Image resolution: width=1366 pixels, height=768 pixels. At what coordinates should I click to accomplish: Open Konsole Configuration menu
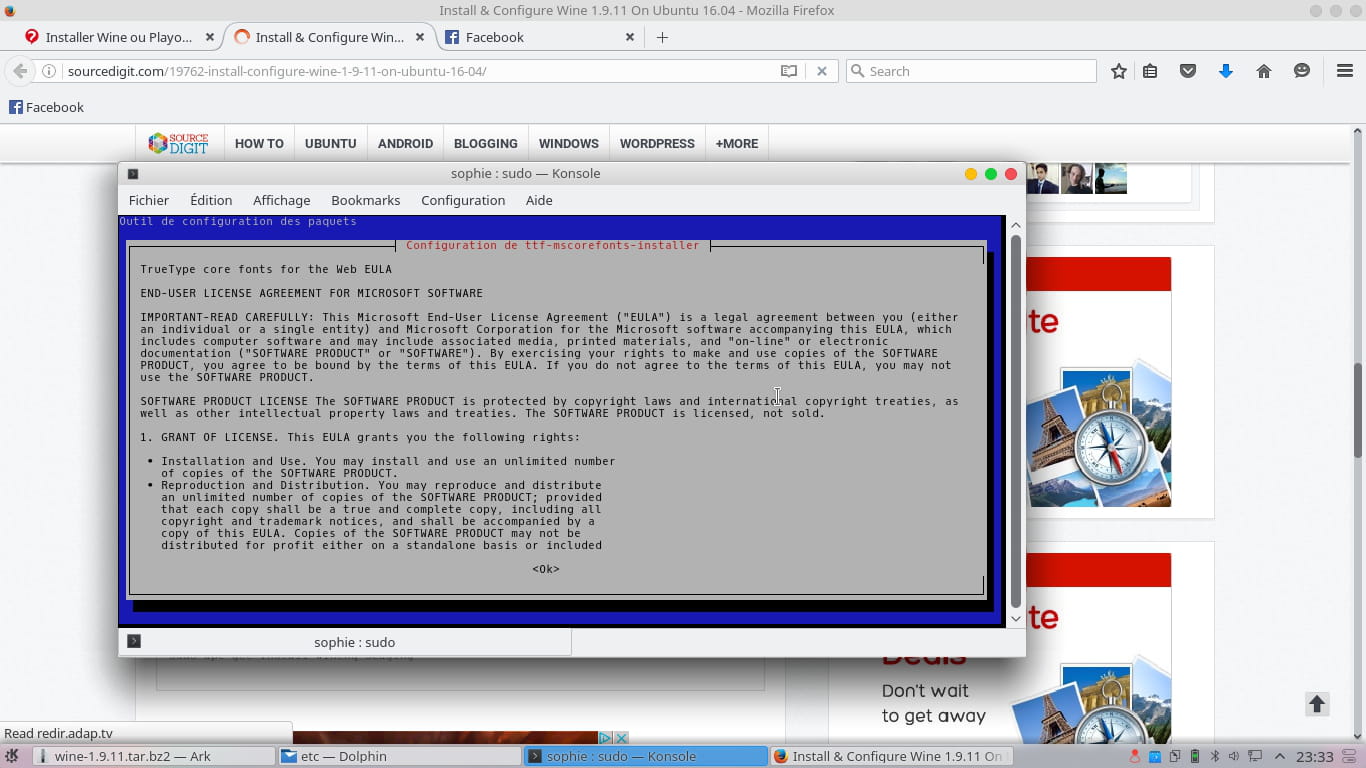463,200
